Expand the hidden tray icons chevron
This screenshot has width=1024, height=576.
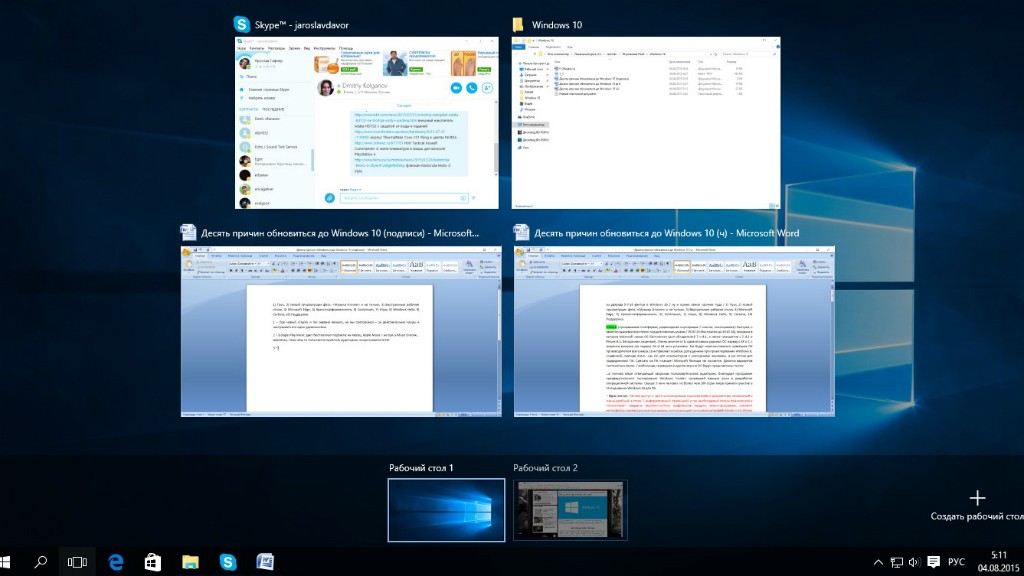coord(878,562)
